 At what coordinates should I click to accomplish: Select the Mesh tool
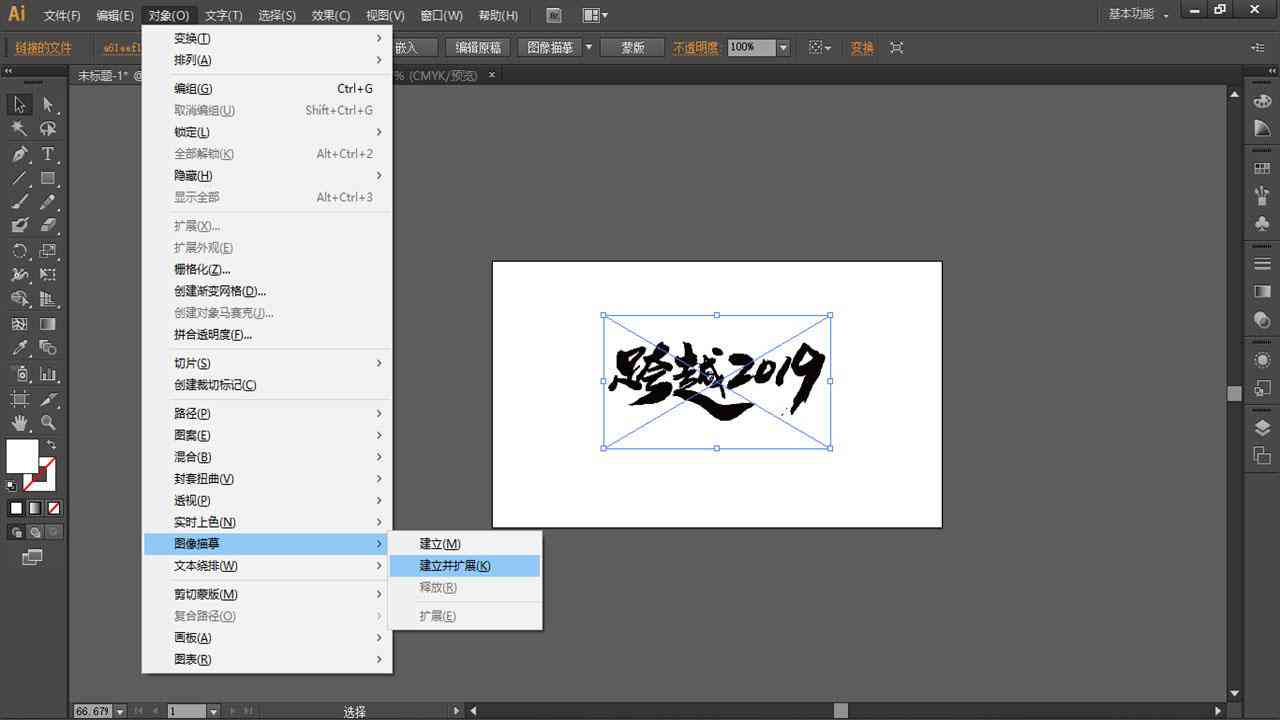tap(19, 324)
